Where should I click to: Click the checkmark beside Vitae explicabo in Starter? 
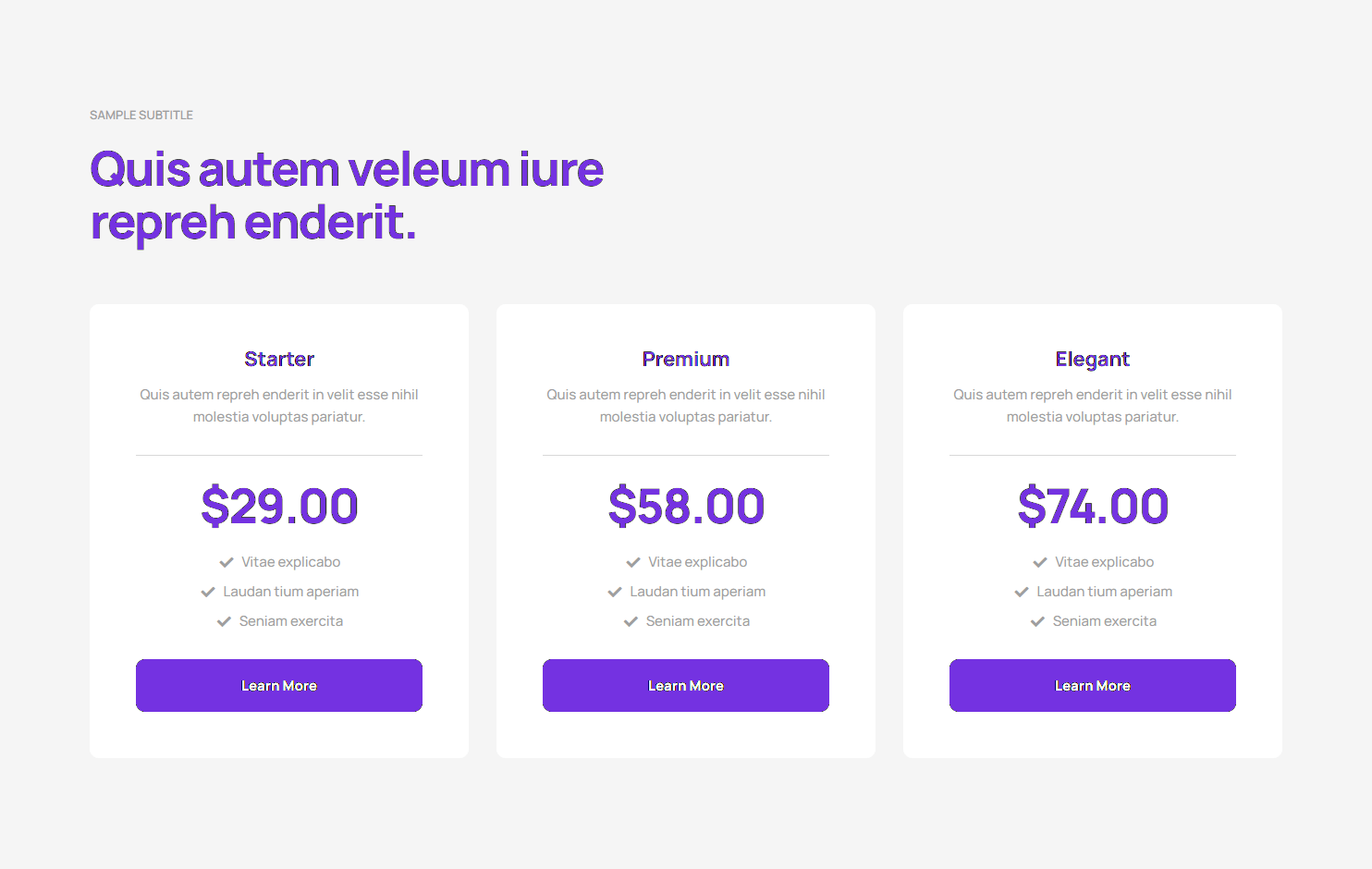(x=226, y=561)
